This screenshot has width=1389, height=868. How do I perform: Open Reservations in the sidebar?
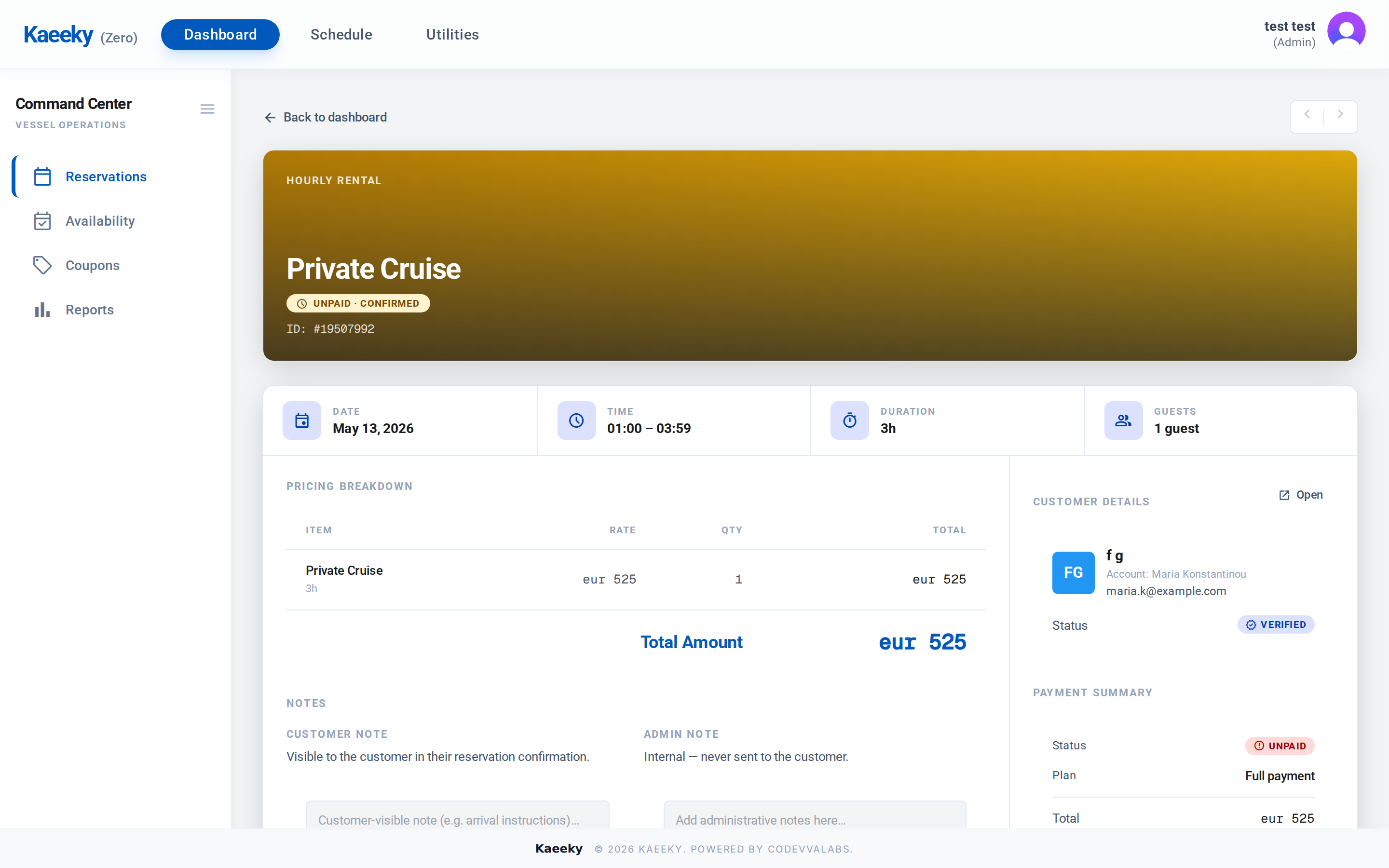click(x=115, y=176)
